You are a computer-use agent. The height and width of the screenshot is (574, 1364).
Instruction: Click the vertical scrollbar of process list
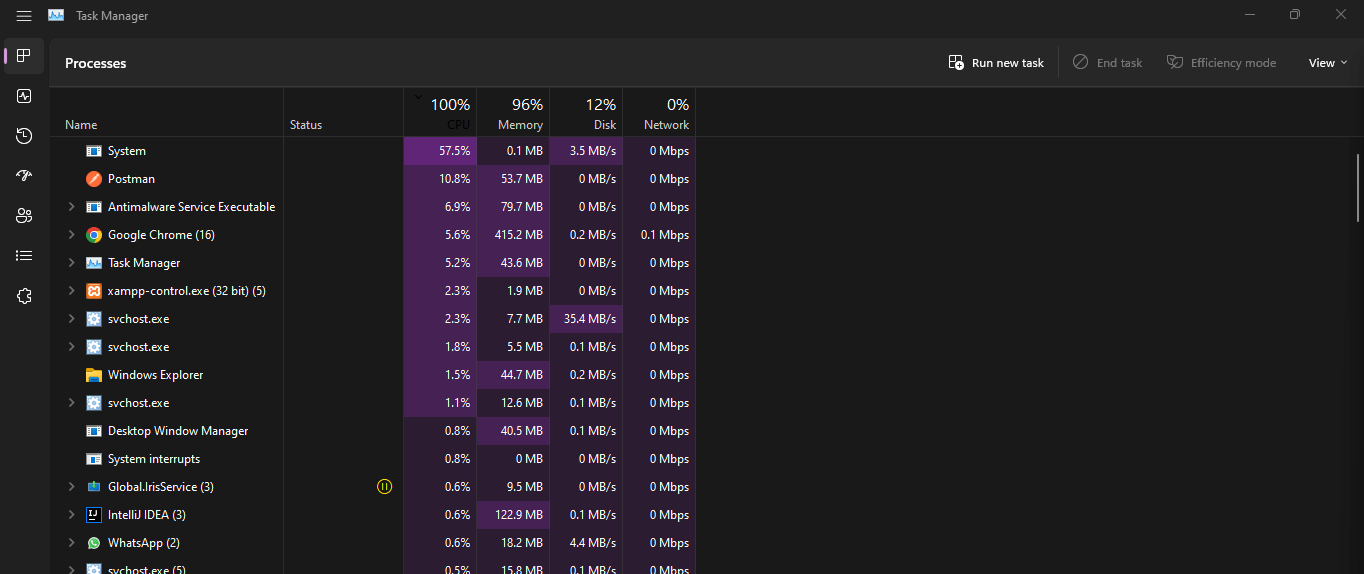coord(1357,188)
